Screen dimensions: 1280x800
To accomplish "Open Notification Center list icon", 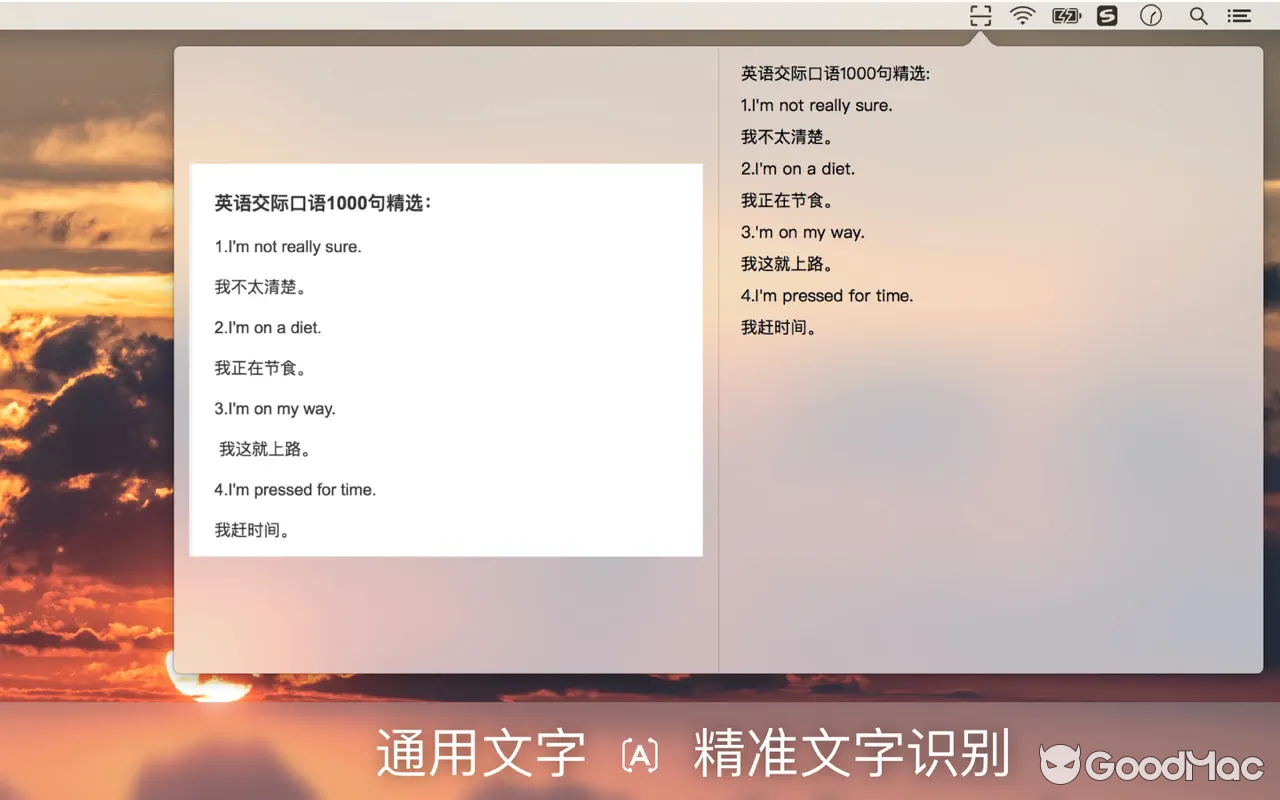I will coord(1238,15).
